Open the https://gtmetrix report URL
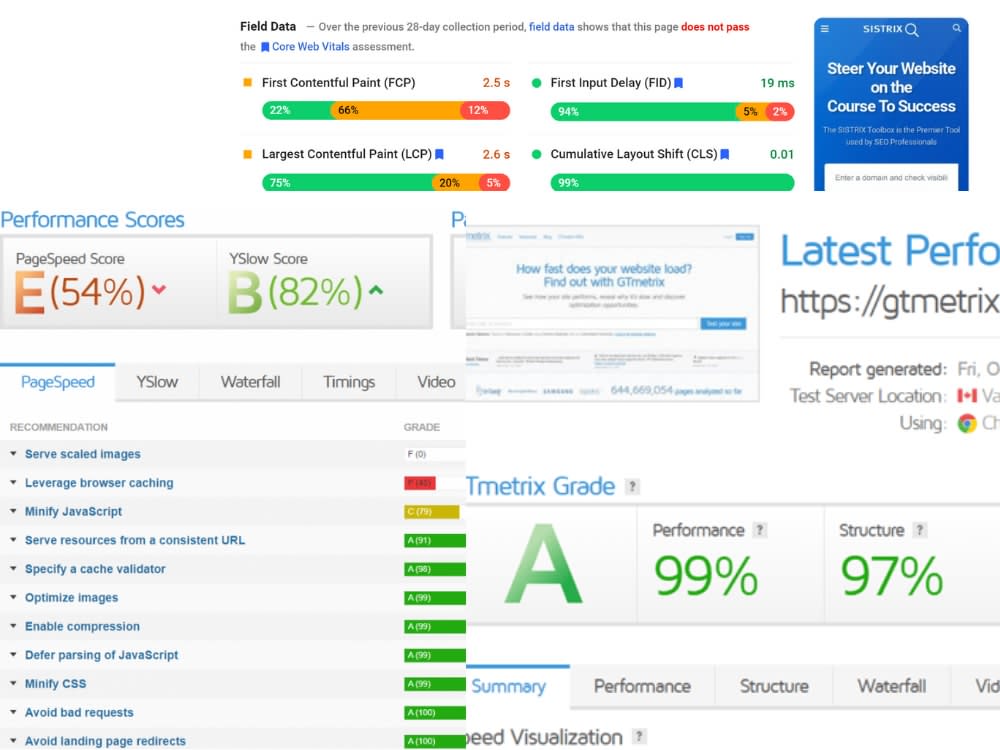The image size is (1000, 750). 890,300
